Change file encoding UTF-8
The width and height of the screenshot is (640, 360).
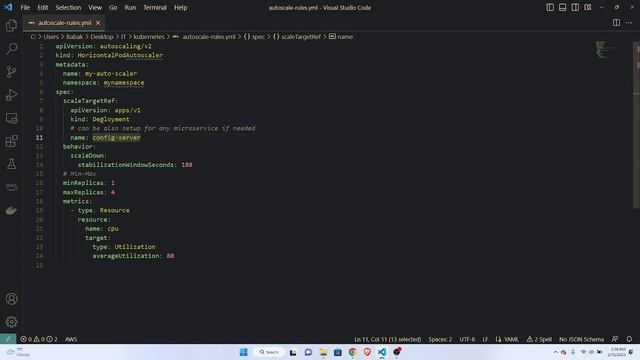pyautogui.click(x=467, y=339)
